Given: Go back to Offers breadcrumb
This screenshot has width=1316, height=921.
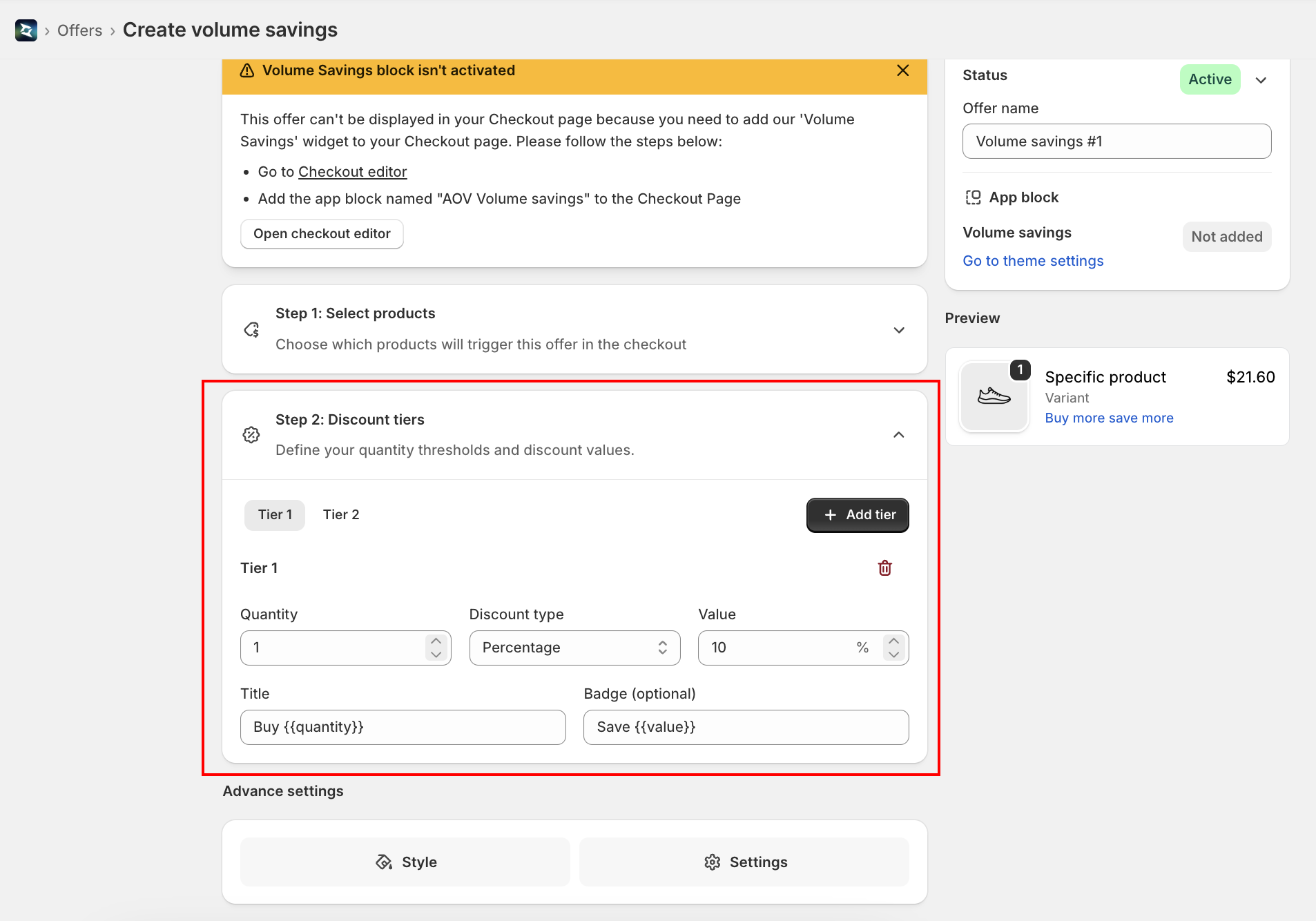Looking at the screenshot, I should click(x=79, y=30).
